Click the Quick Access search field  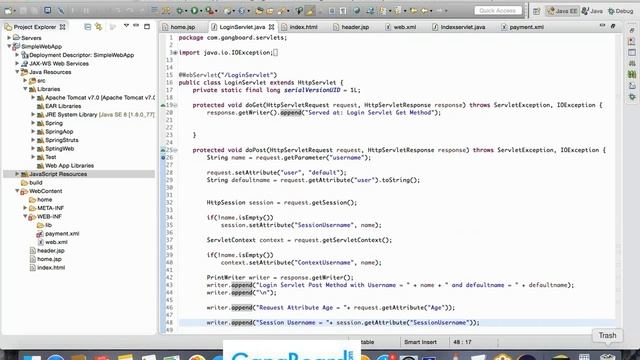[x=498, y=11]
